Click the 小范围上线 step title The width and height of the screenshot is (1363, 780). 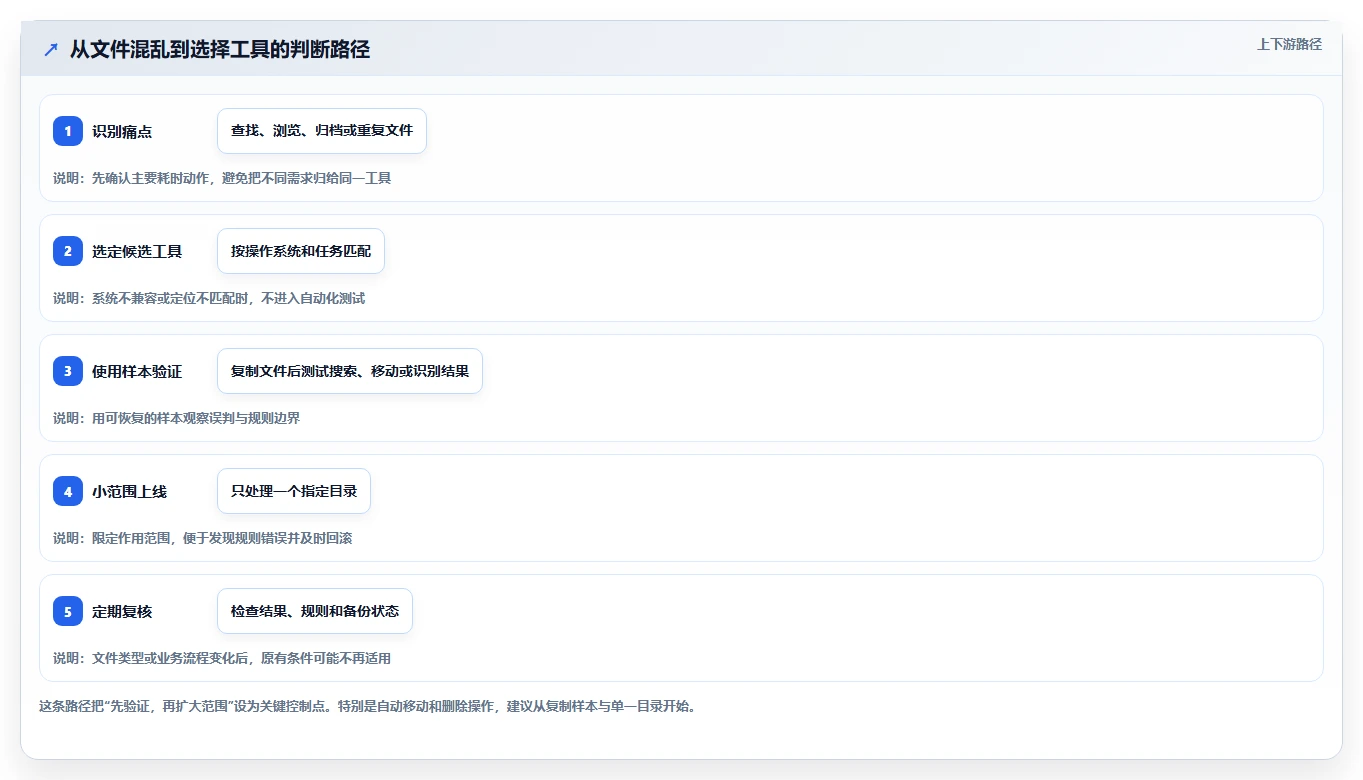pos(129,491)
